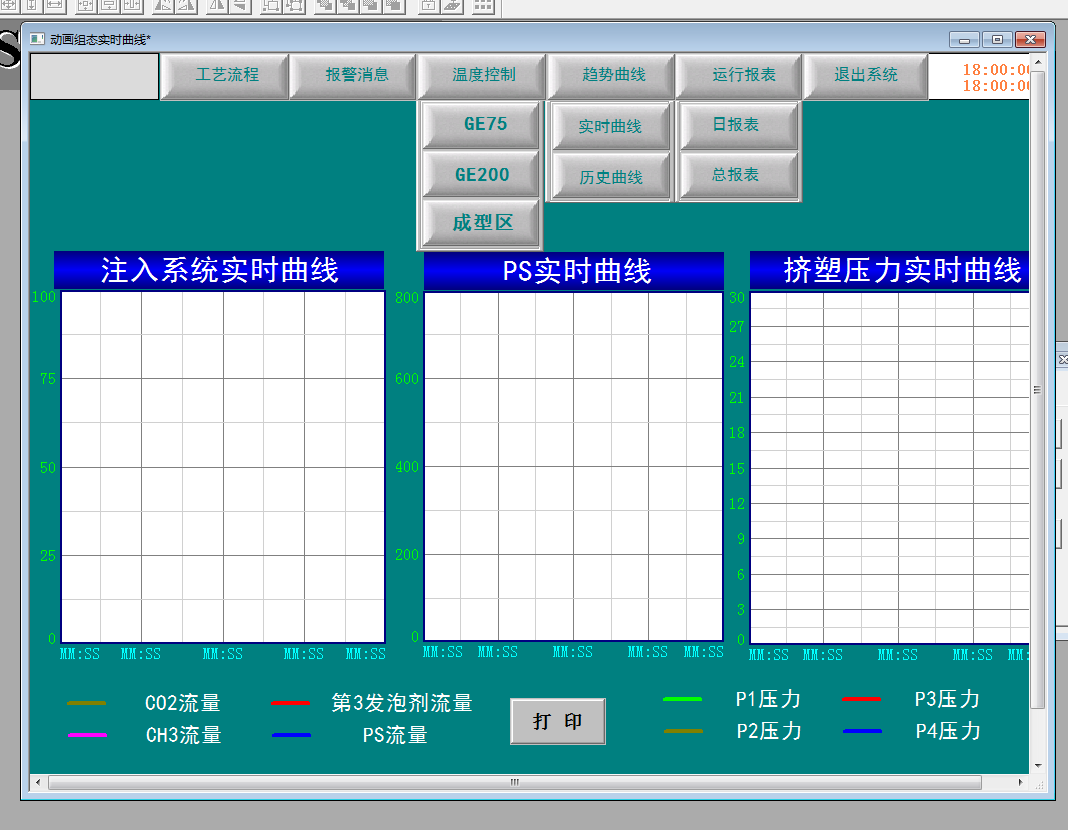The height and width of the screenshot is (830, 1068).
Task: Expand the 温度控制 menu
Action: 483,75
